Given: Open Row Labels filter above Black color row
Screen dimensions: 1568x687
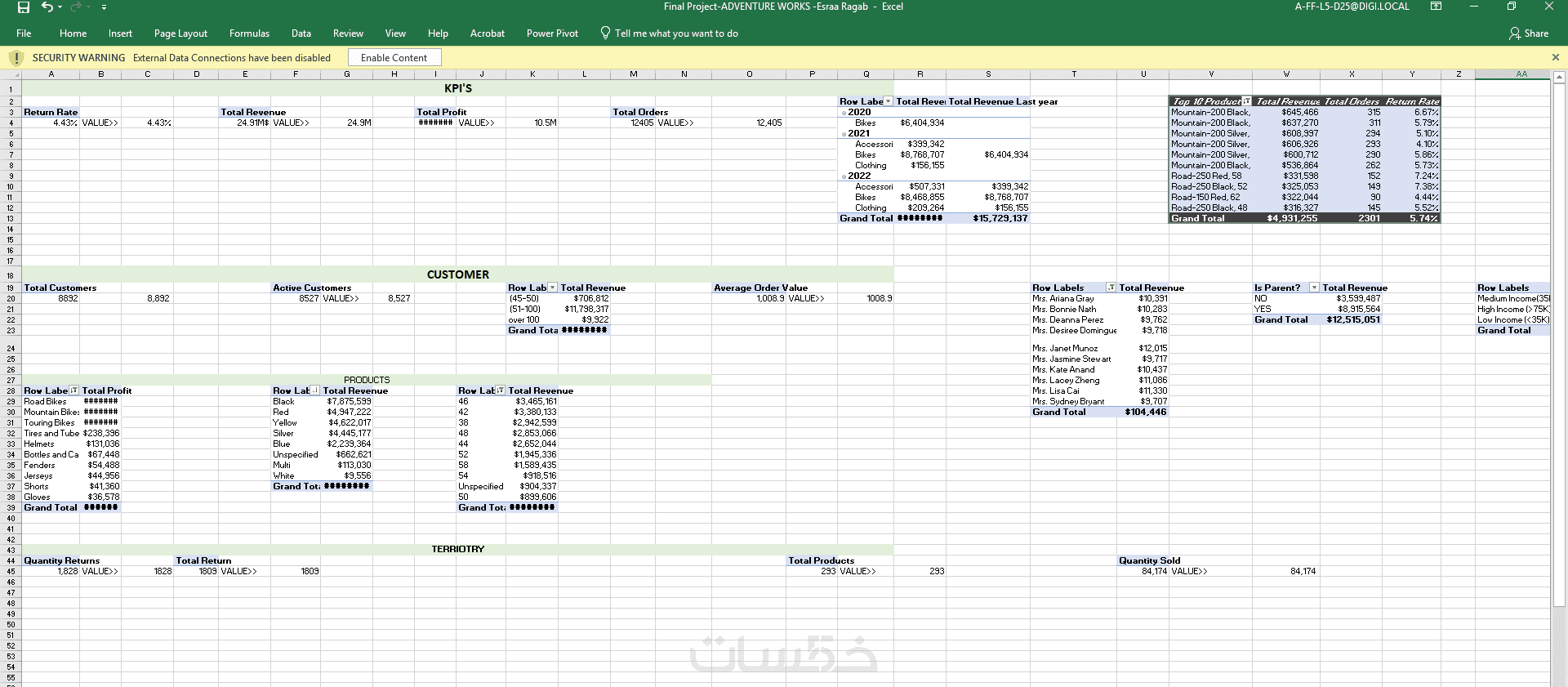Looking at the screenshot, I should pyautogui.click(x=315, y=390).
